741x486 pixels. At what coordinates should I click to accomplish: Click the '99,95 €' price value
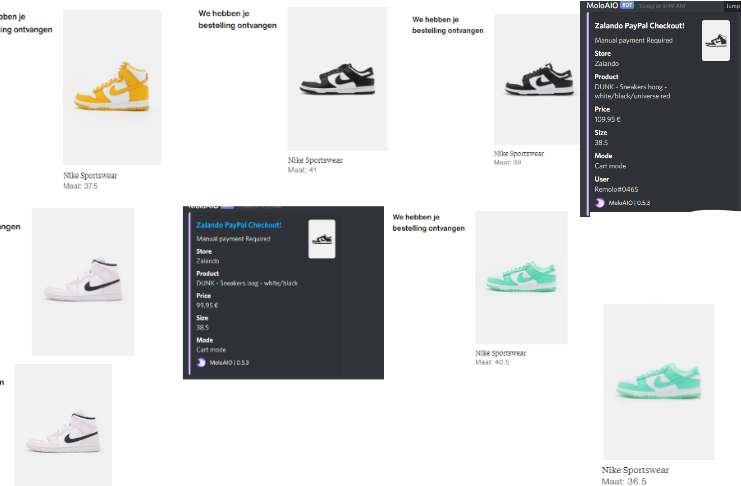(207, 305)
